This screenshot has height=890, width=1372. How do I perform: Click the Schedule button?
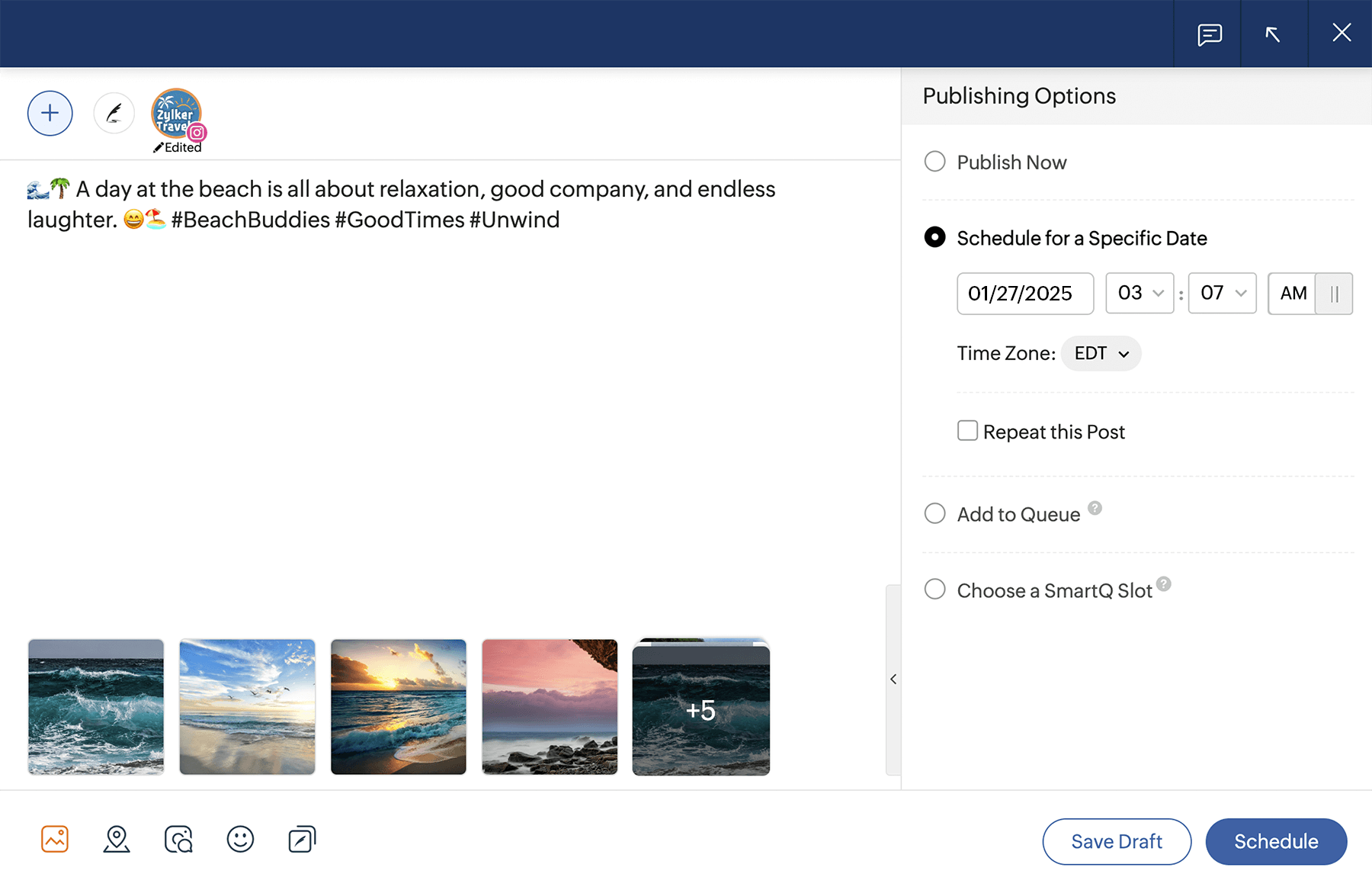(x=1276, y=841)
